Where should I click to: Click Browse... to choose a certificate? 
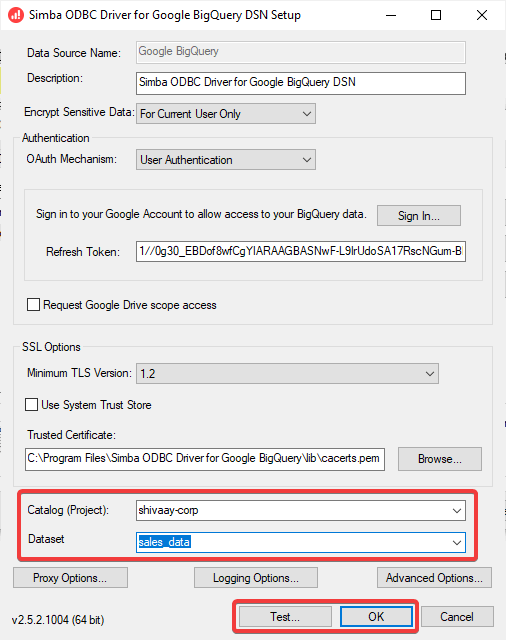click(x=440, y=459)
